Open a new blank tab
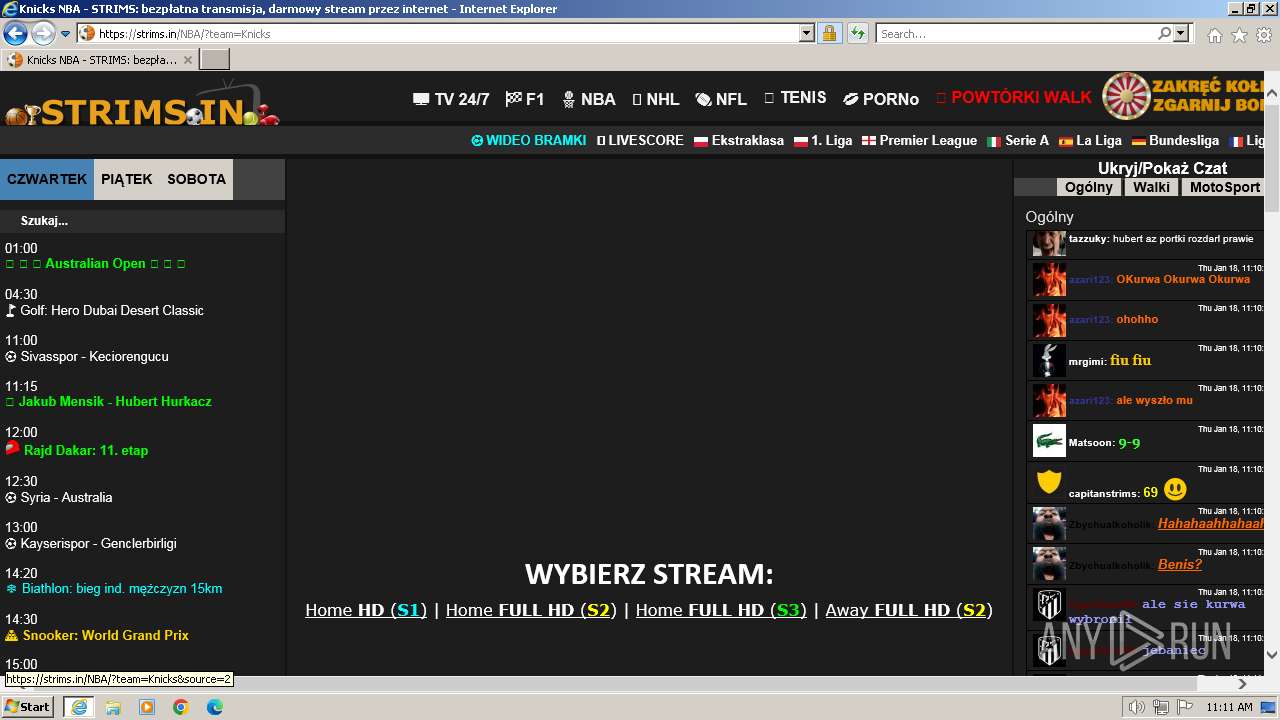Viewport: 1280px width, 720px height. pyautogui.click(x=215, y=60)
